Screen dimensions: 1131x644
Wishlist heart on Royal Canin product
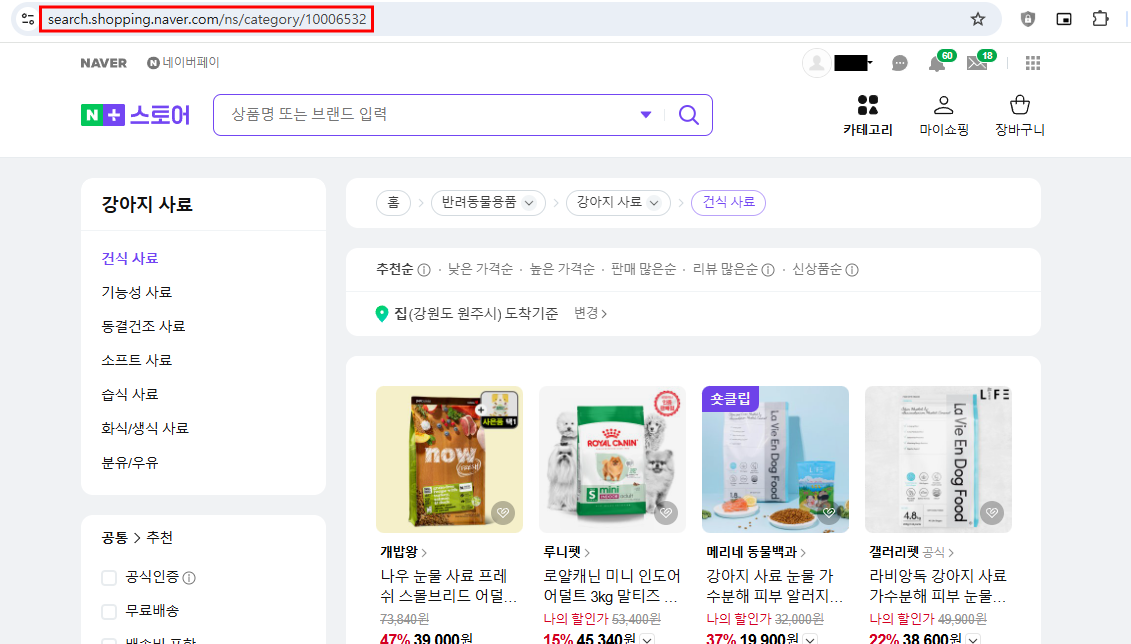(666, 513)
